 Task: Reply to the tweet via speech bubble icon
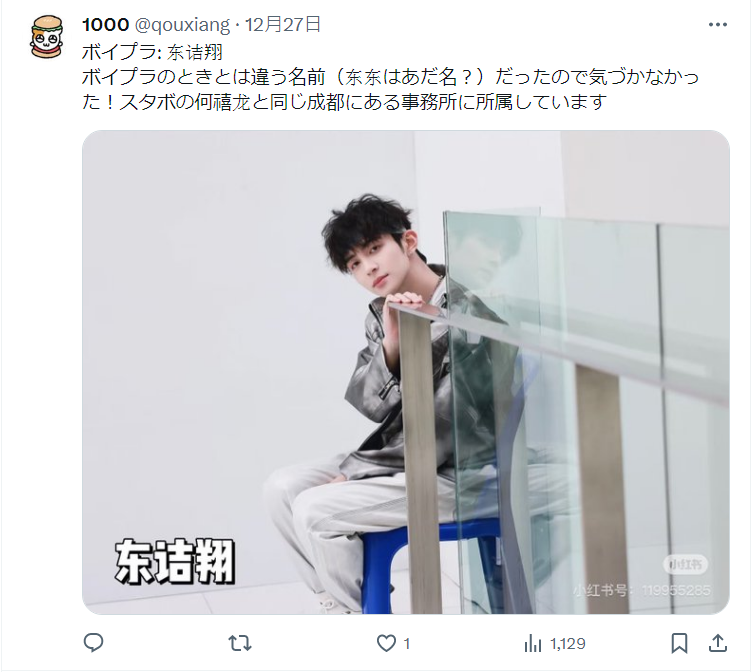click(93, 643)
